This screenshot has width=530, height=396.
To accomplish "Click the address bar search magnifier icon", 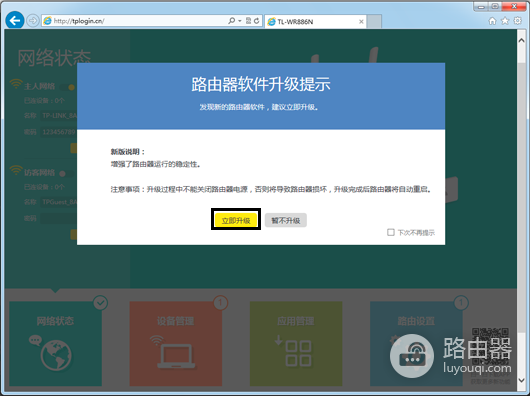I will [x=232, y=21].
